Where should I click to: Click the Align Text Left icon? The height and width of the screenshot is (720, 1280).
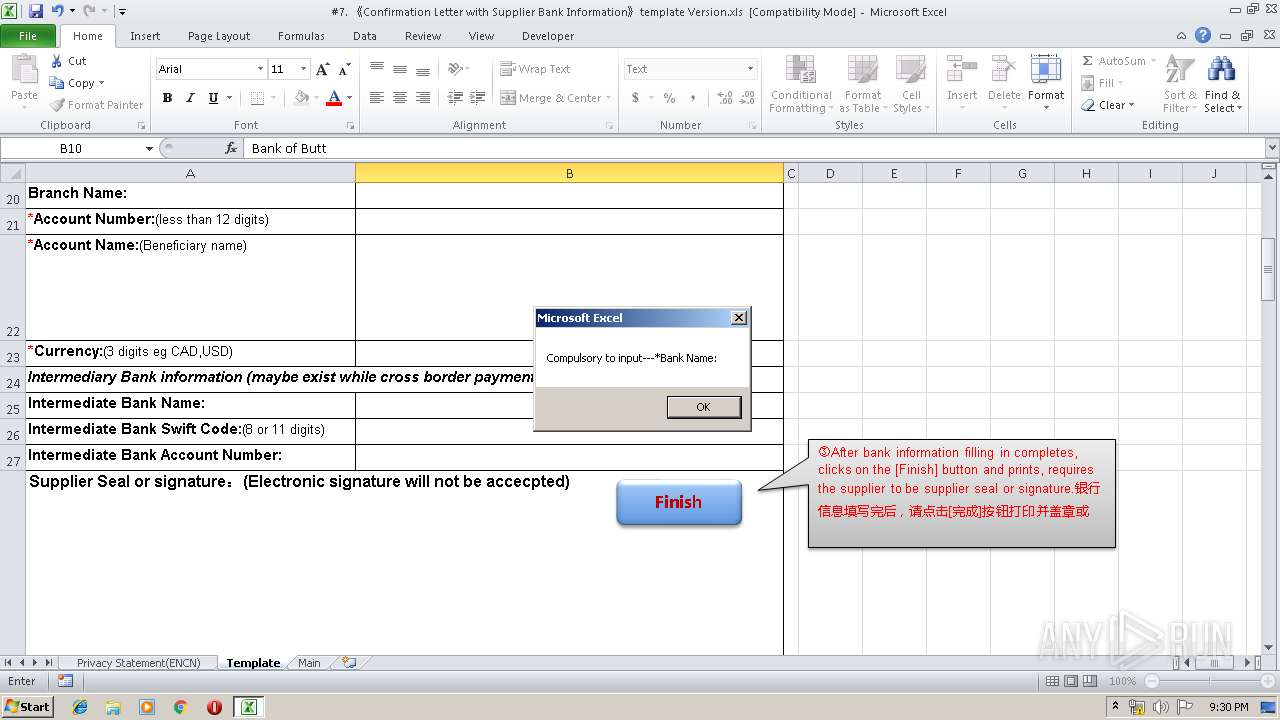[x=377, y=98]
